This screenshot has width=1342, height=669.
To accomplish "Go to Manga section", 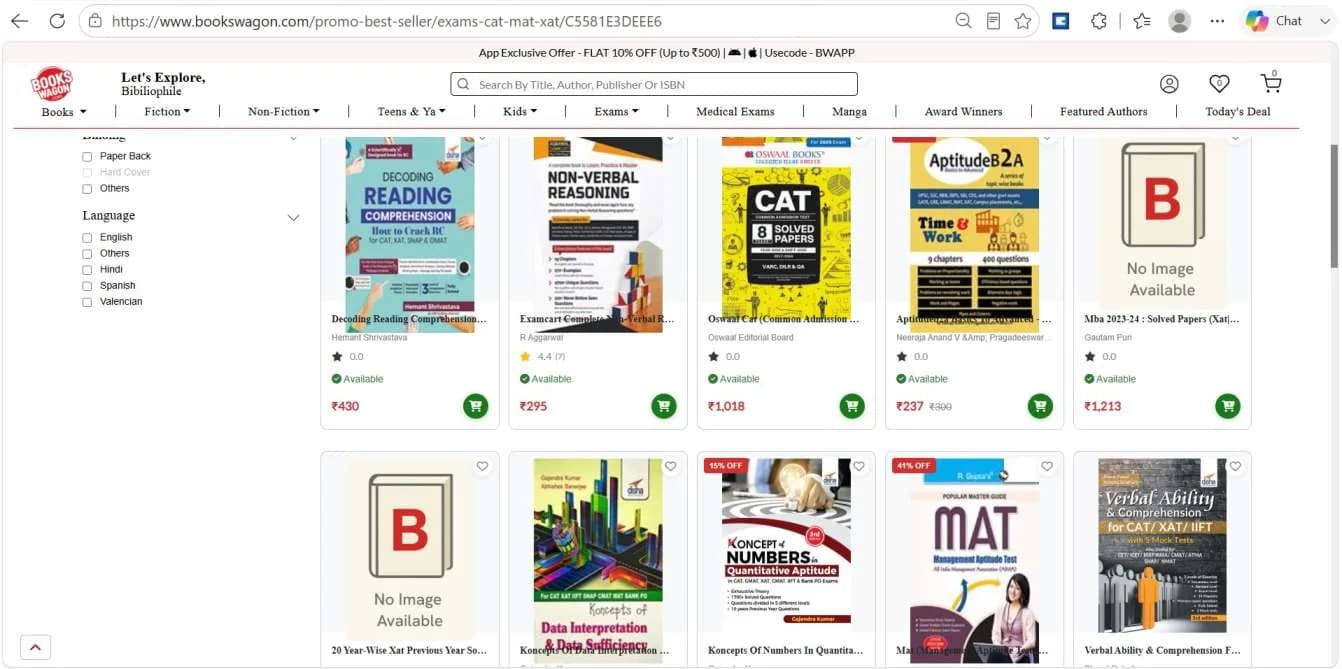I will click(849, 112).
